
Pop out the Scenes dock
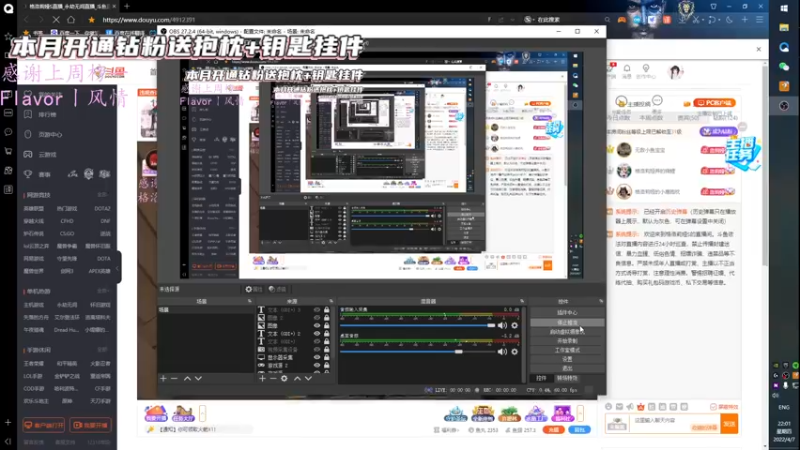(x=249, y=302)
